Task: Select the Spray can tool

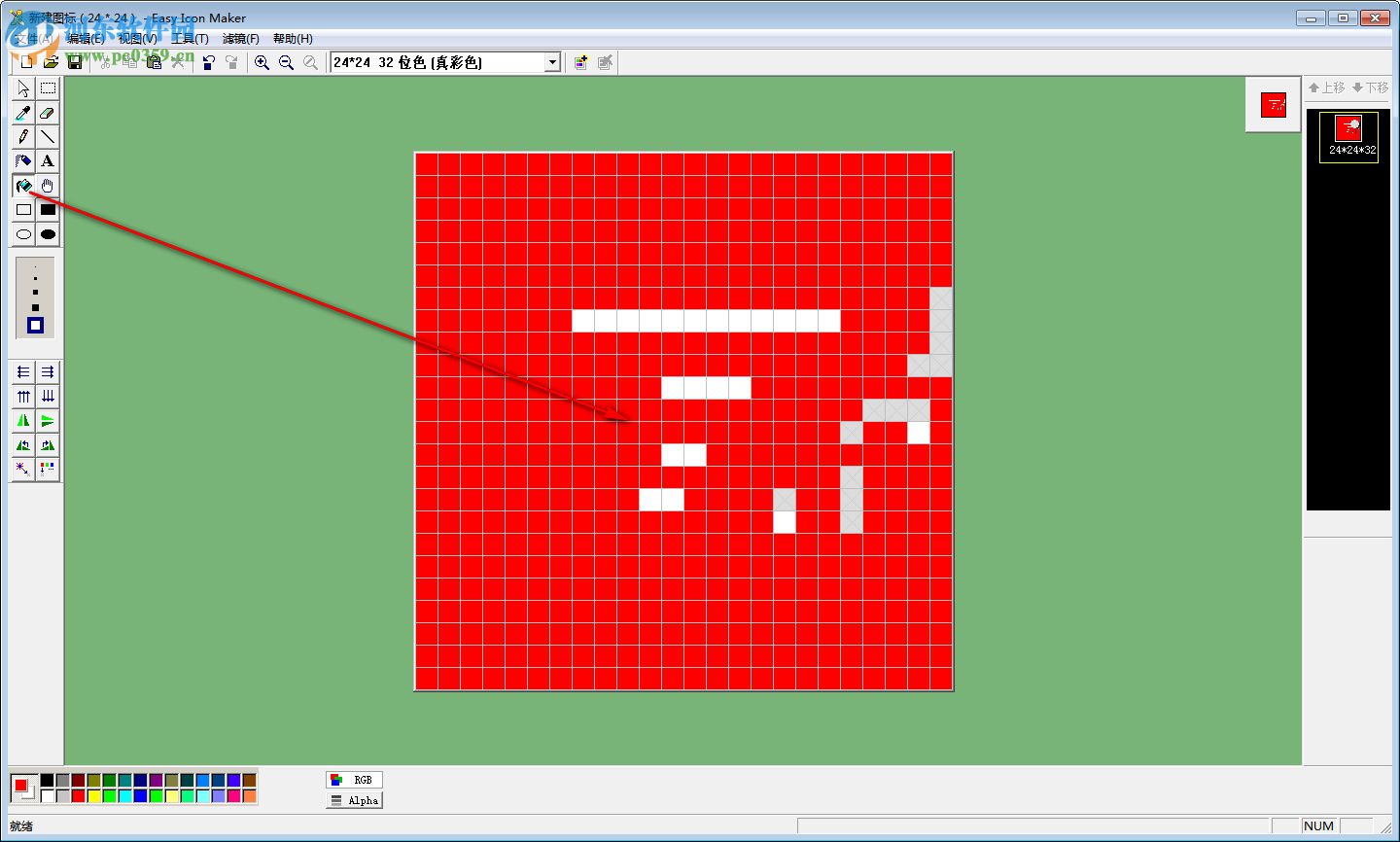Action: (22, 161)
